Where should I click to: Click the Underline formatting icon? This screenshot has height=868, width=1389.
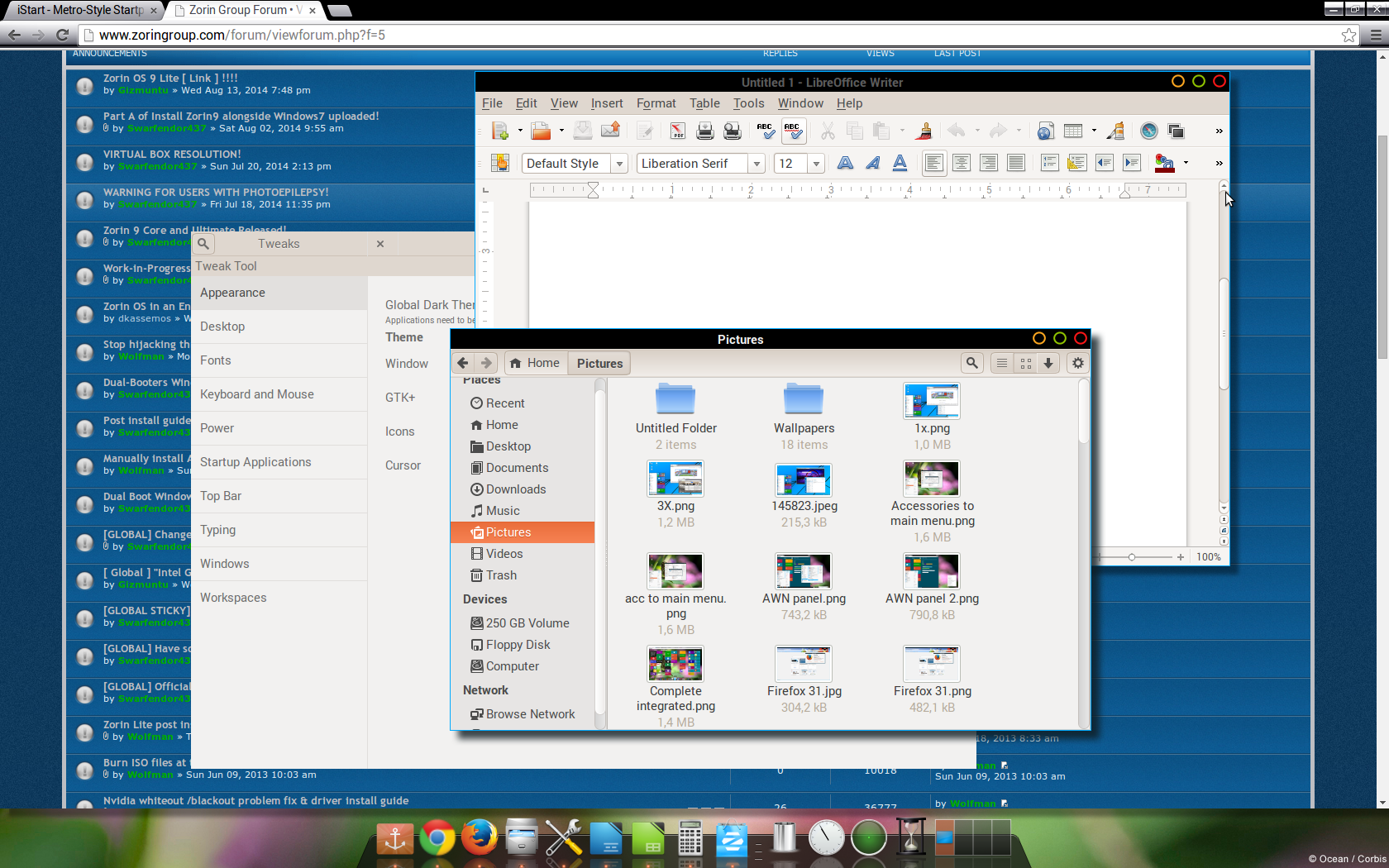tap(900, 163)
